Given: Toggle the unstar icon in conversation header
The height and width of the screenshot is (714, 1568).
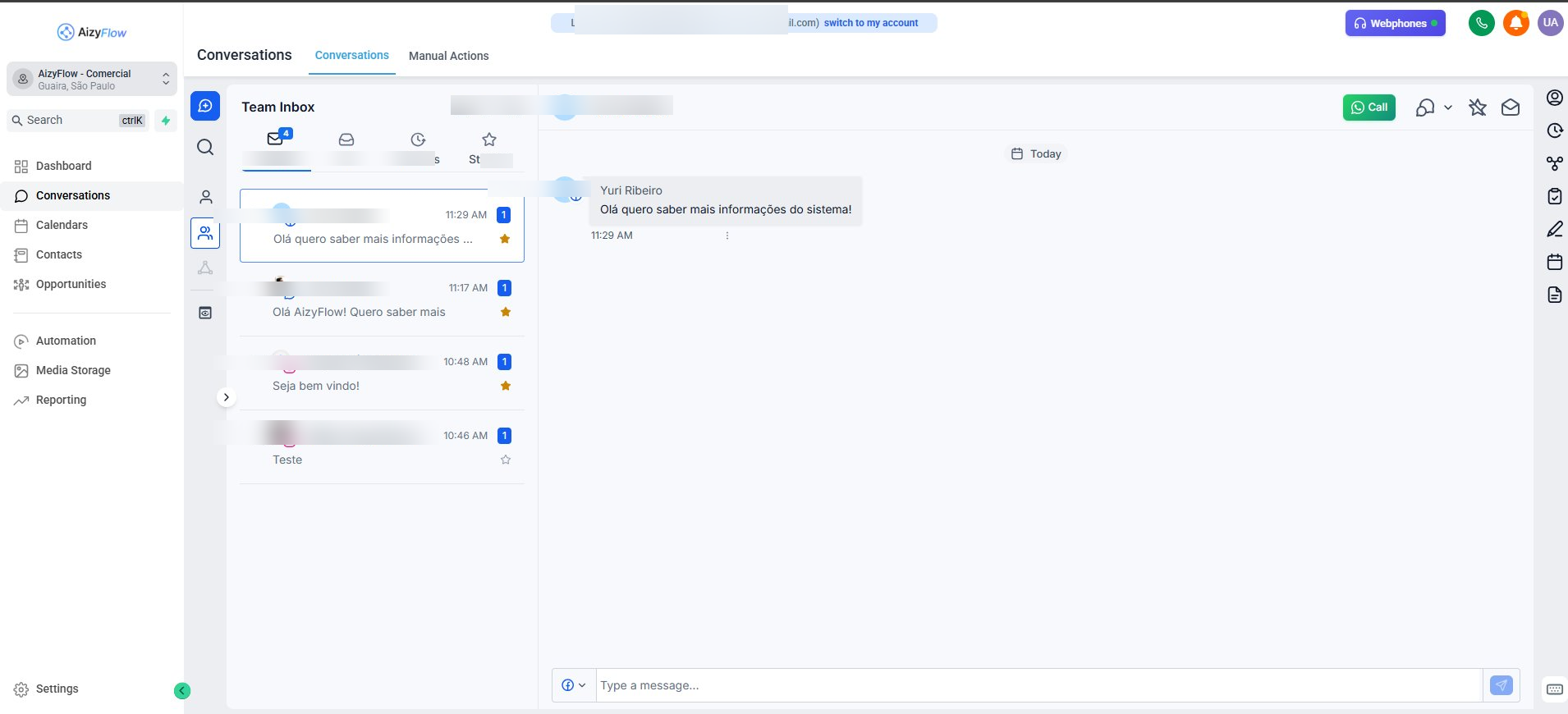Looking at the screenshot, I should tap(1477, 108).
